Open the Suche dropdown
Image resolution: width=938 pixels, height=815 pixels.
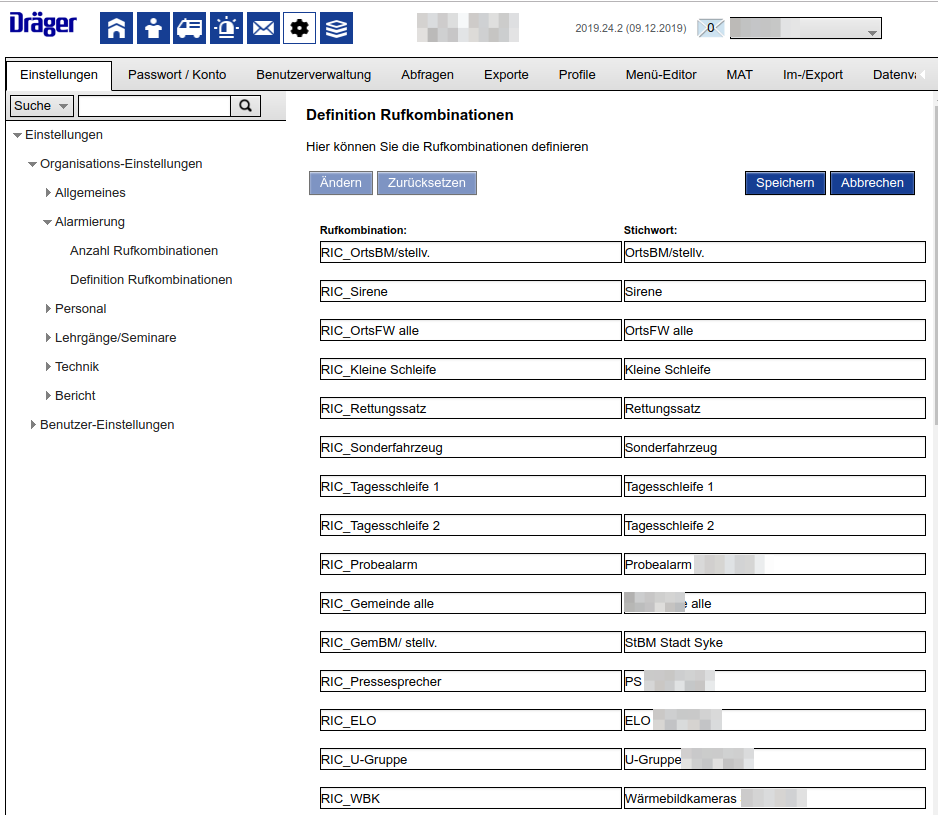pyautogui.click(x=41, y=106)
